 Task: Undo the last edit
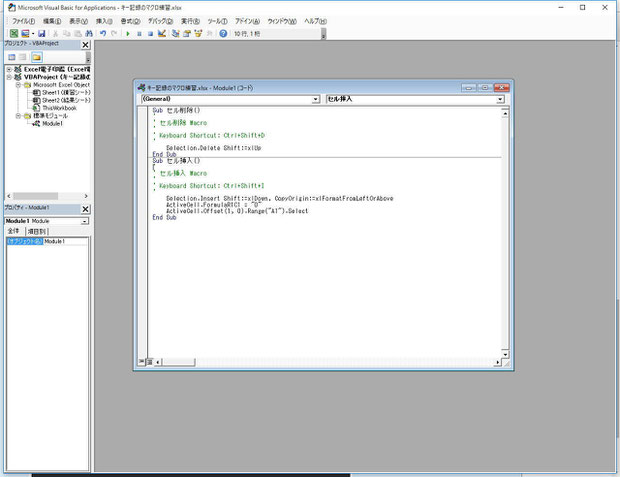(103, 34)
